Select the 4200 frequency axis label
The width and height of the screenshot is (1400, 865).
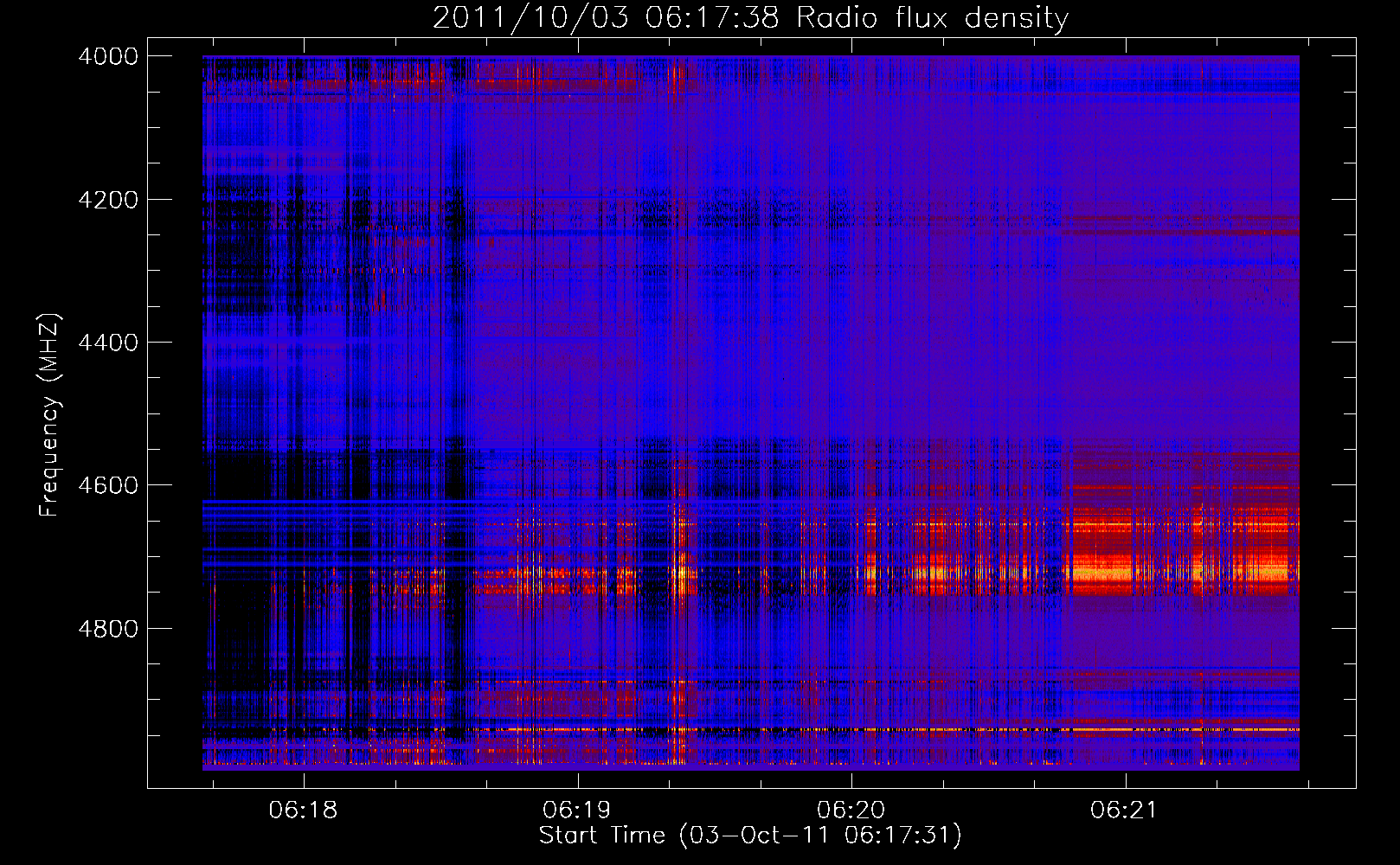click(x=108, y=200)
